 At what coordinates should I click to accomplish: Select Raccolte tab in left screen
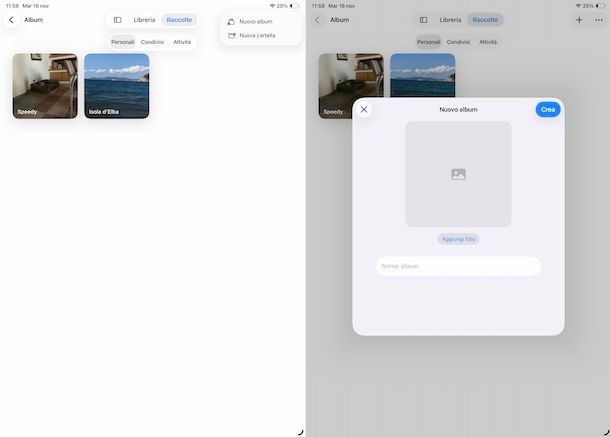(179, 20)
